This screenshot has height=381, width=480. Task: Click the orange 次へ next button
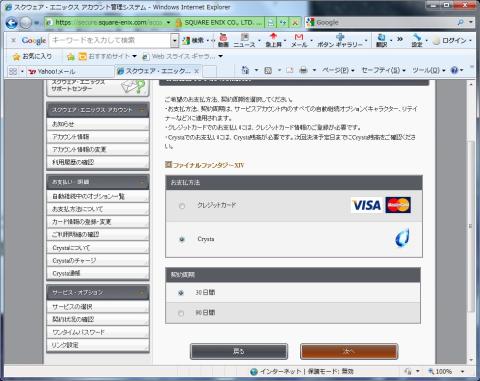(349, 351)
